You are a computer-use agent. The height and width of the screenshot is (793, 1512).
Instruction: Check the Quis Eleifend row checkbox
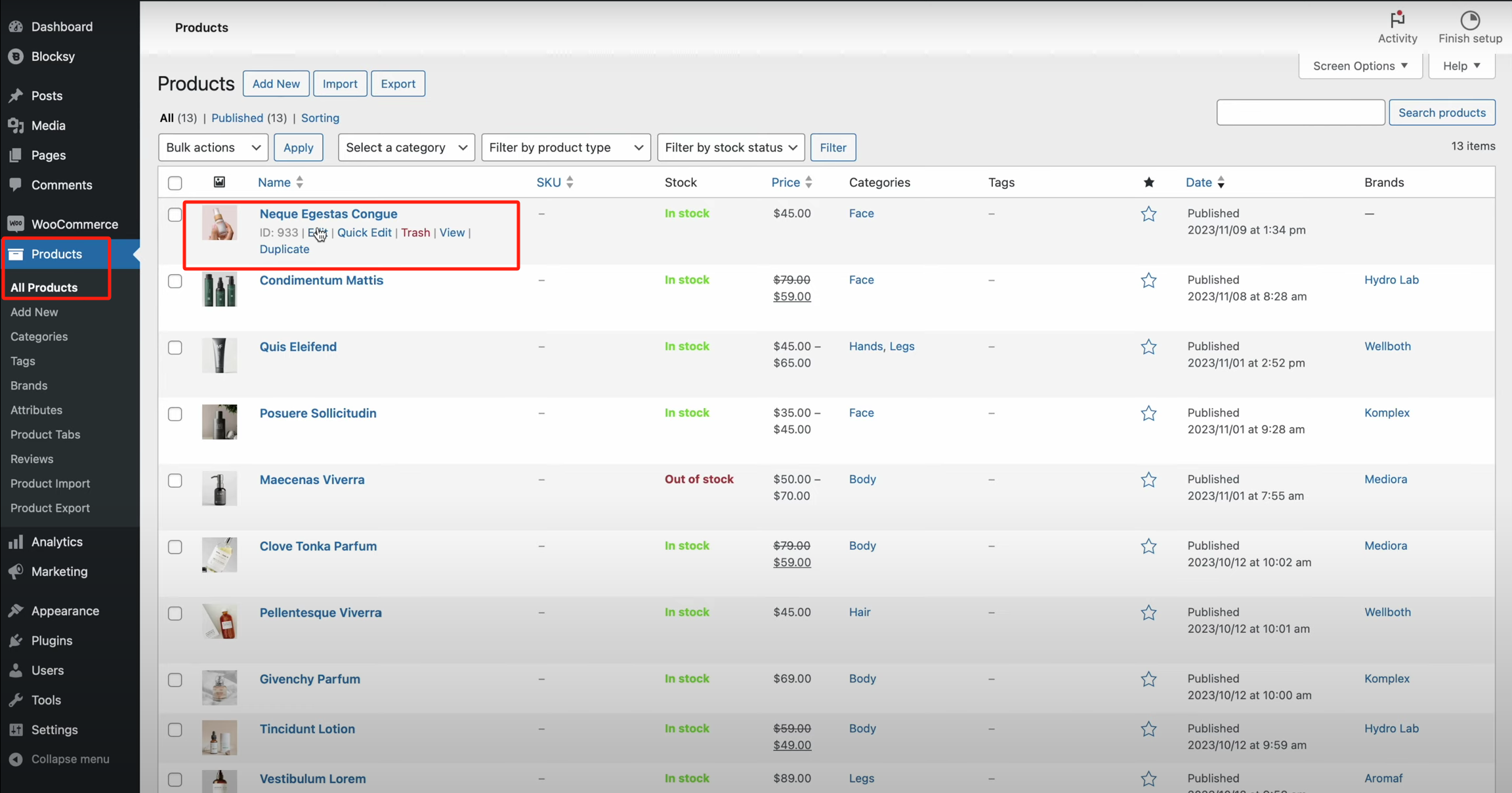pos(175,348)
